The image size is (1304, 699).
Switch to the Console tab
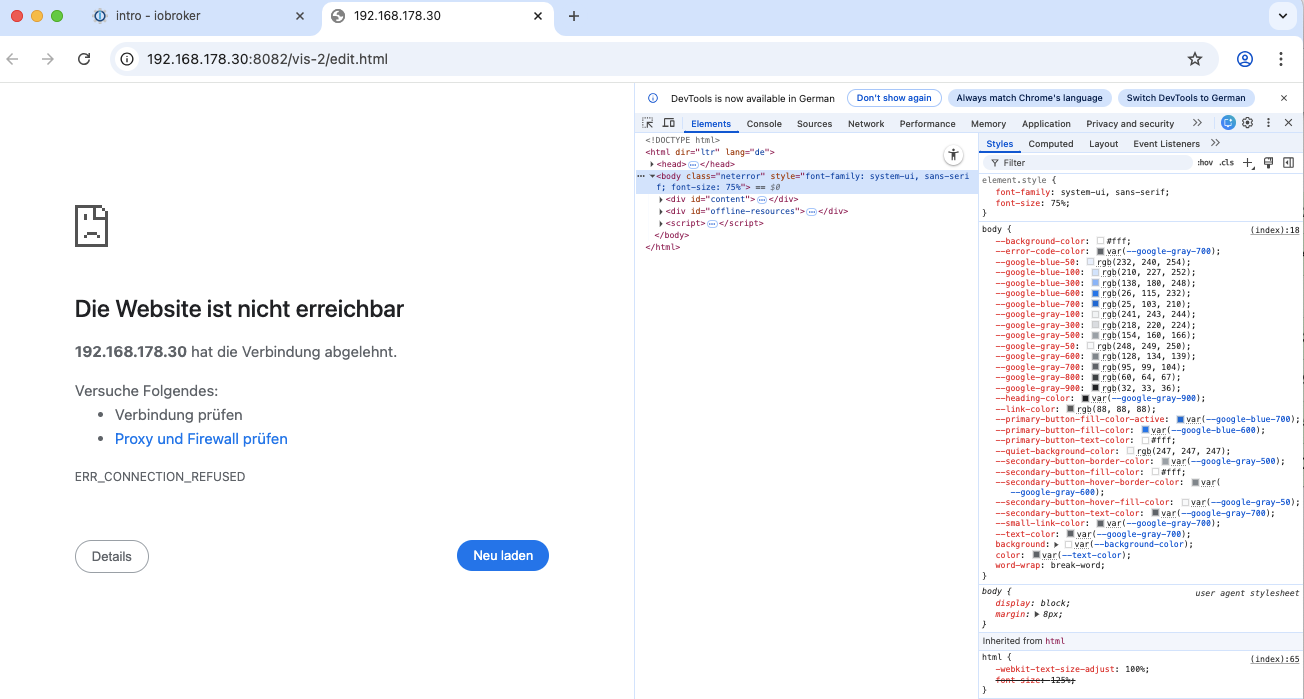(x=764, y=124)
